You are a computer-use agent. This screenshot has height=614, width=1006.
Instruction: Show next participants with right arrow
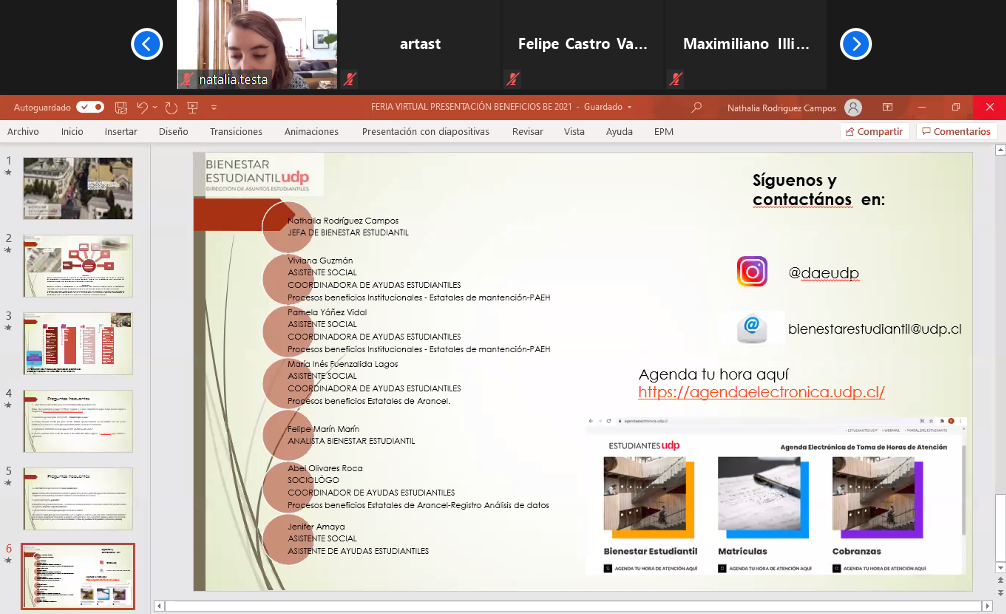pyautogui.click(x=856, y=44)
